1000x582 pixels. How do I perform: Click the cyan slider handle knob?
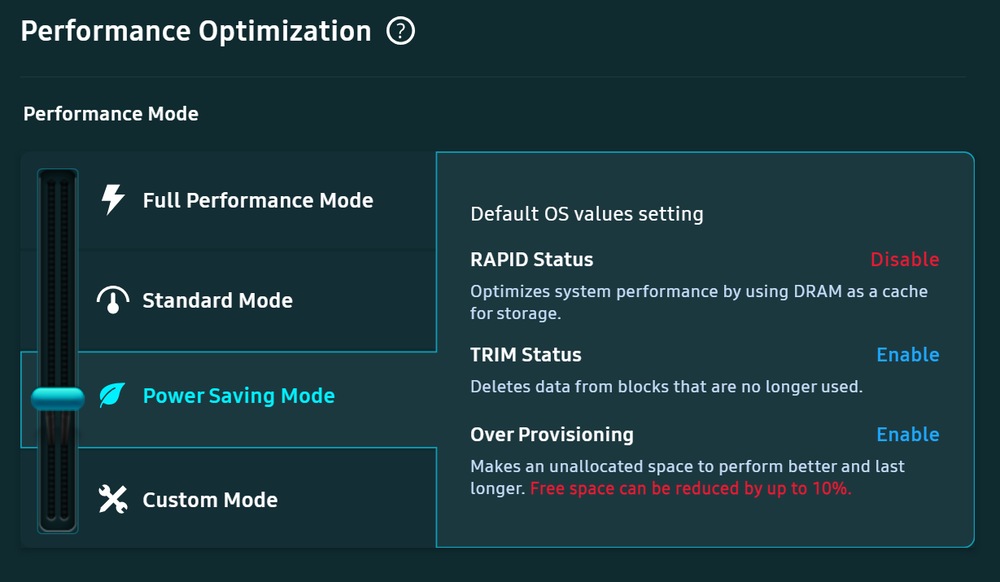tap(57, 399)
